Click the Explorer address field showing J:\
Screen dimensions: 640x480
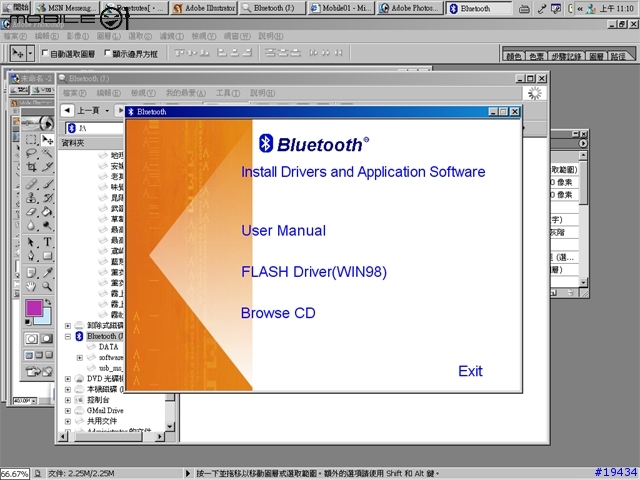(x=94, y=128)
